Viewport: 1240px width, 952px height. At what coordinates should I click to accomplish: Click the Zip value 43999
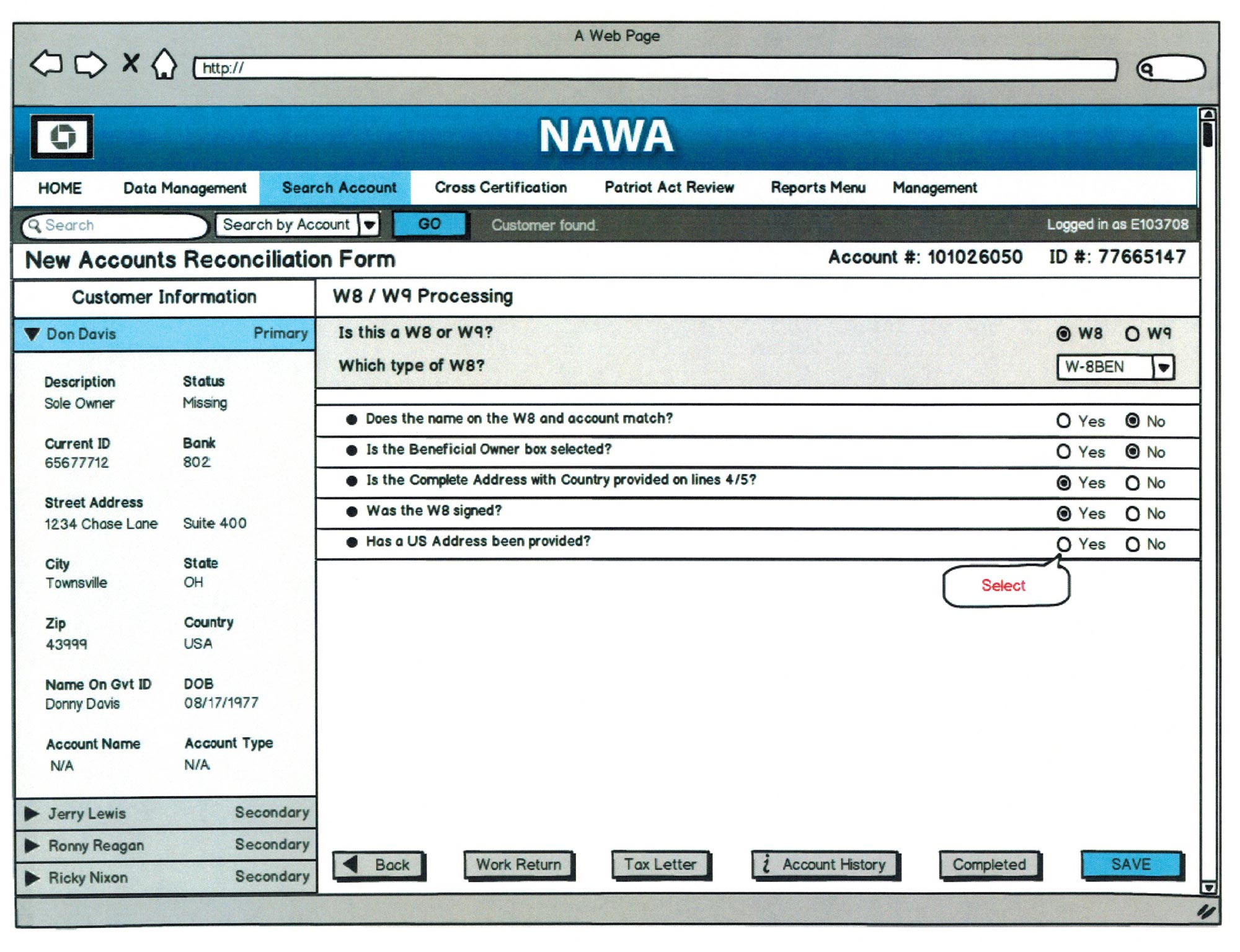pyautogui.click(x=66, y=645)
